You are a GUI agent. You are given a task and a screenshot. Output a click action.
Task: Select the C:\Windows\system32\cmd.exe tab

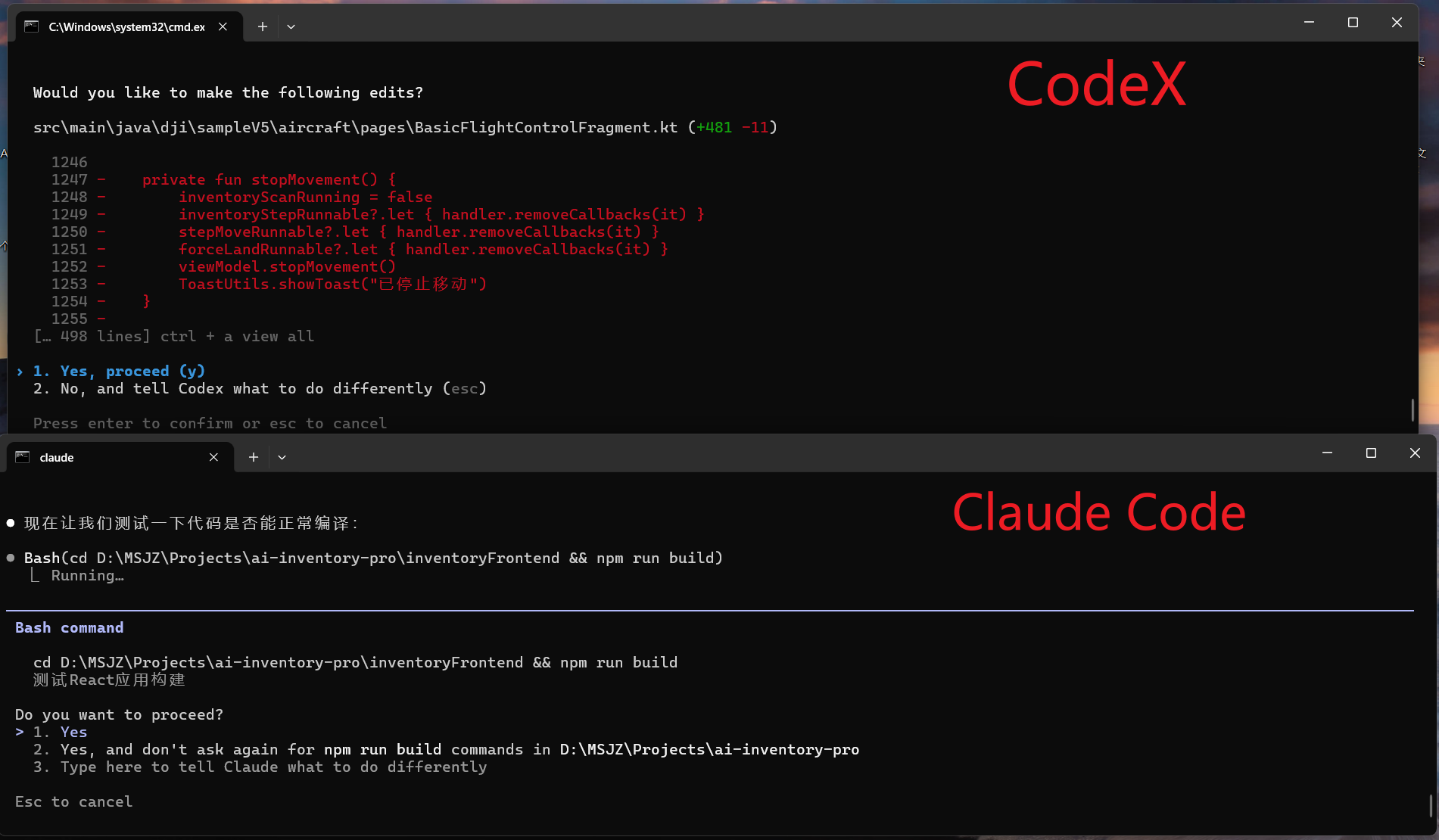129,26
